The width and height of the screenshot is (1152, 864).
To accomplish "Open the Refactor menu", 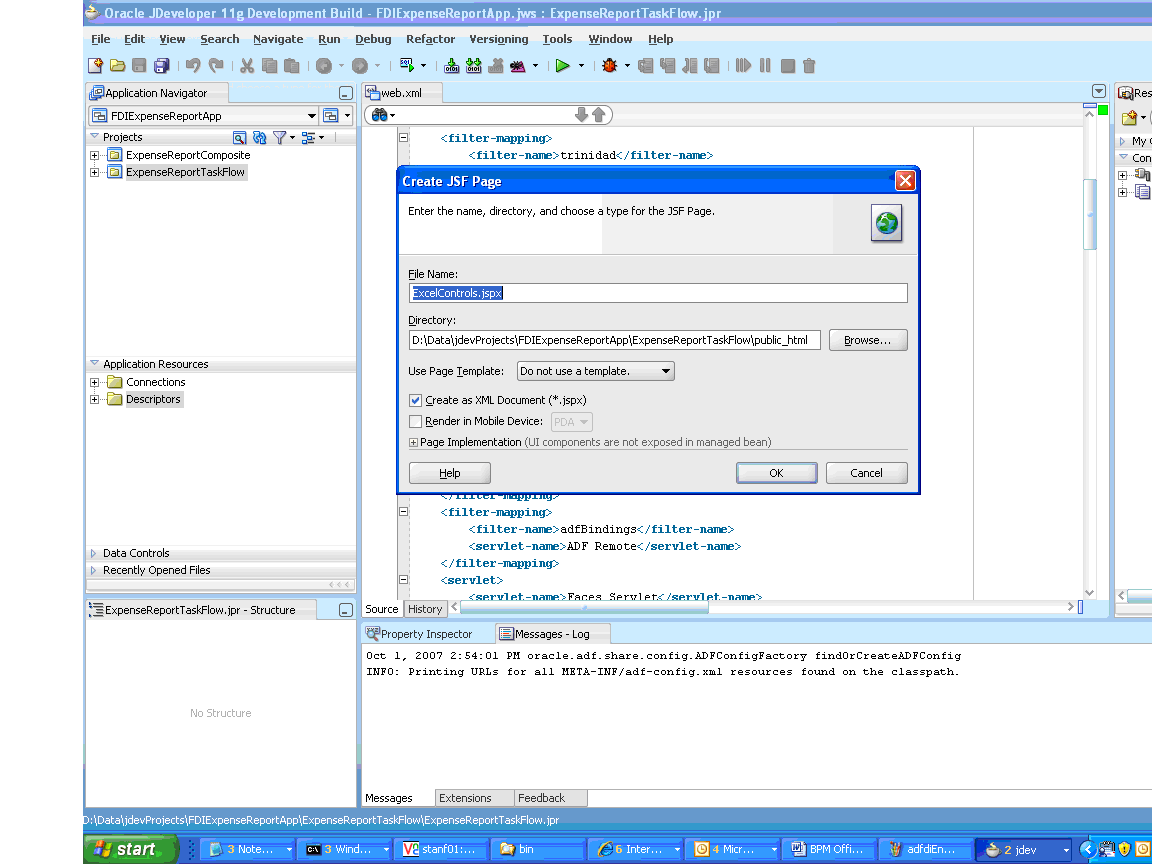I will [x=431, y=39].
